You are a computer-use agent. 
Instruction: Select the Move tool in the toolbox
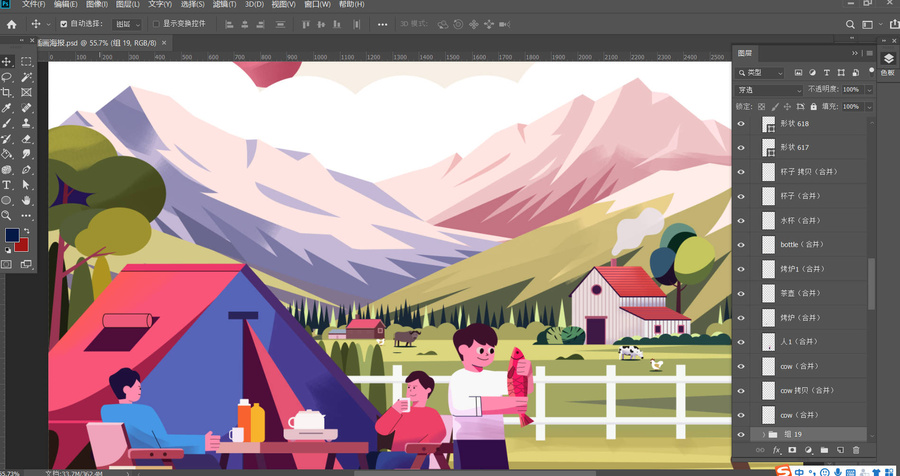pyautogui.click(x=7, y=61)
